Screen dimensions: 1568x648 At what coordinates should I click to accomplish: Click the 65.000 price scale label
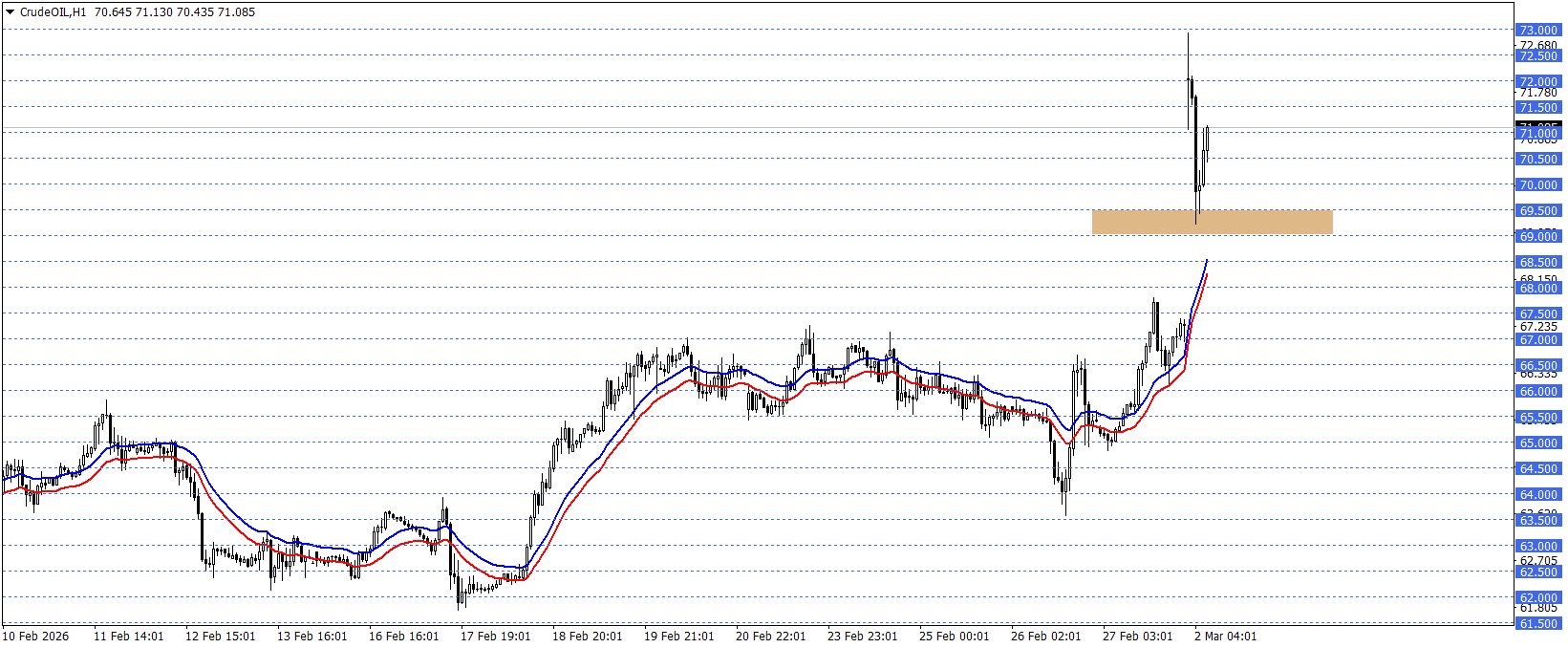pos(1538,443)
